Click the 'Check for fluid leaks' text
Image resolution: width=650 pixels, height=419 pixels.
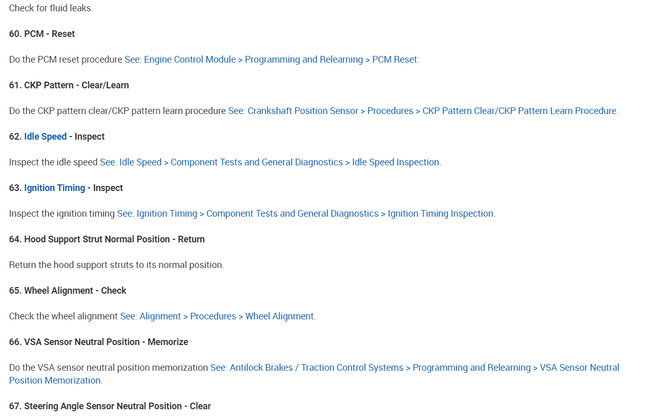click(x=50, y=8)
